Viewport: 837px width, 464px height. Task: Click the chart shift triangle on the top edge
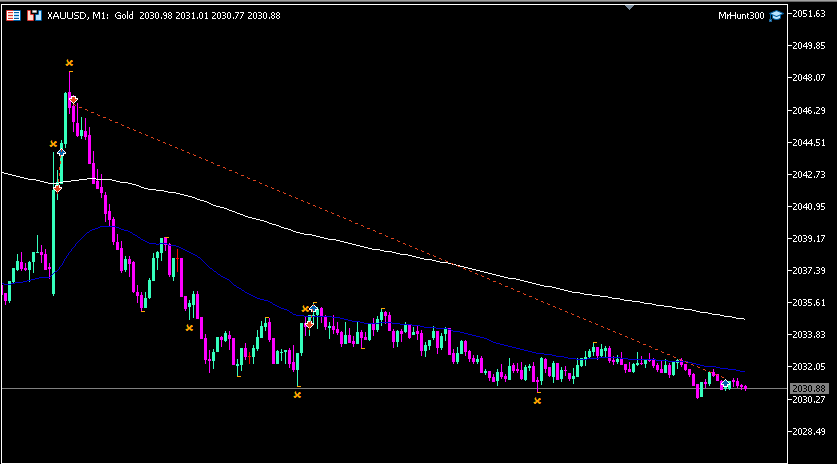tap(629, 7)
